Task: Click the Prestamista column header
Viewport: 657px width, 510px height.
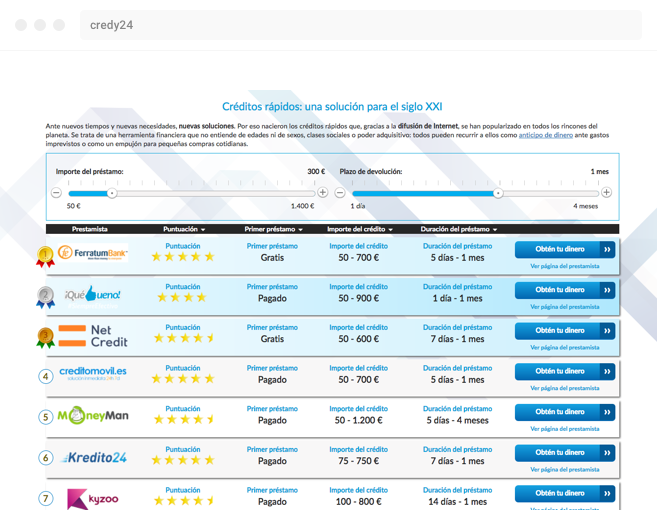Action: click(90, 229)
